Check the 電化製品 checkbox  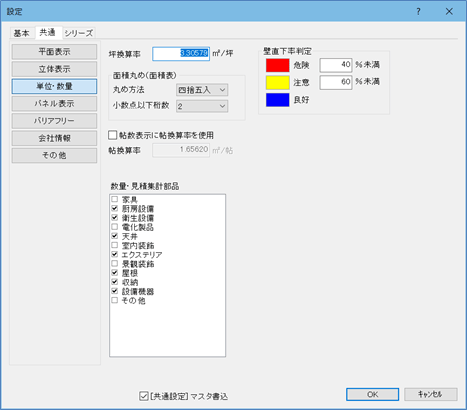[115, 227]
